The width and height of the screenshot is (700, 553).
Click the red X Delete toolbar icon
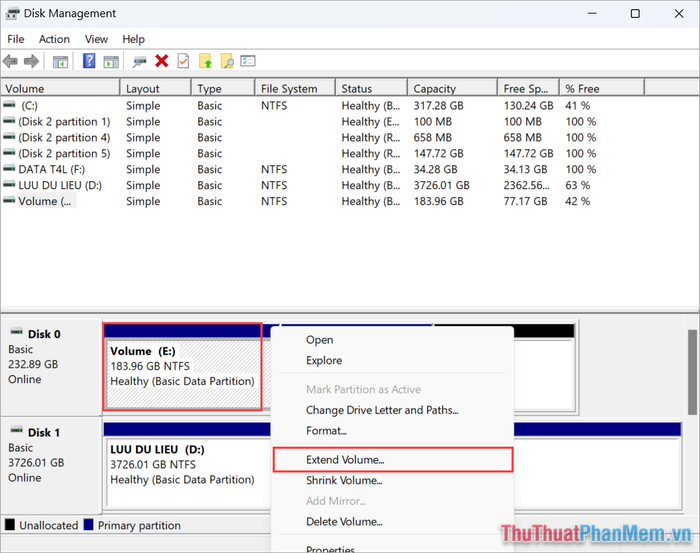[x=162, y=61]
